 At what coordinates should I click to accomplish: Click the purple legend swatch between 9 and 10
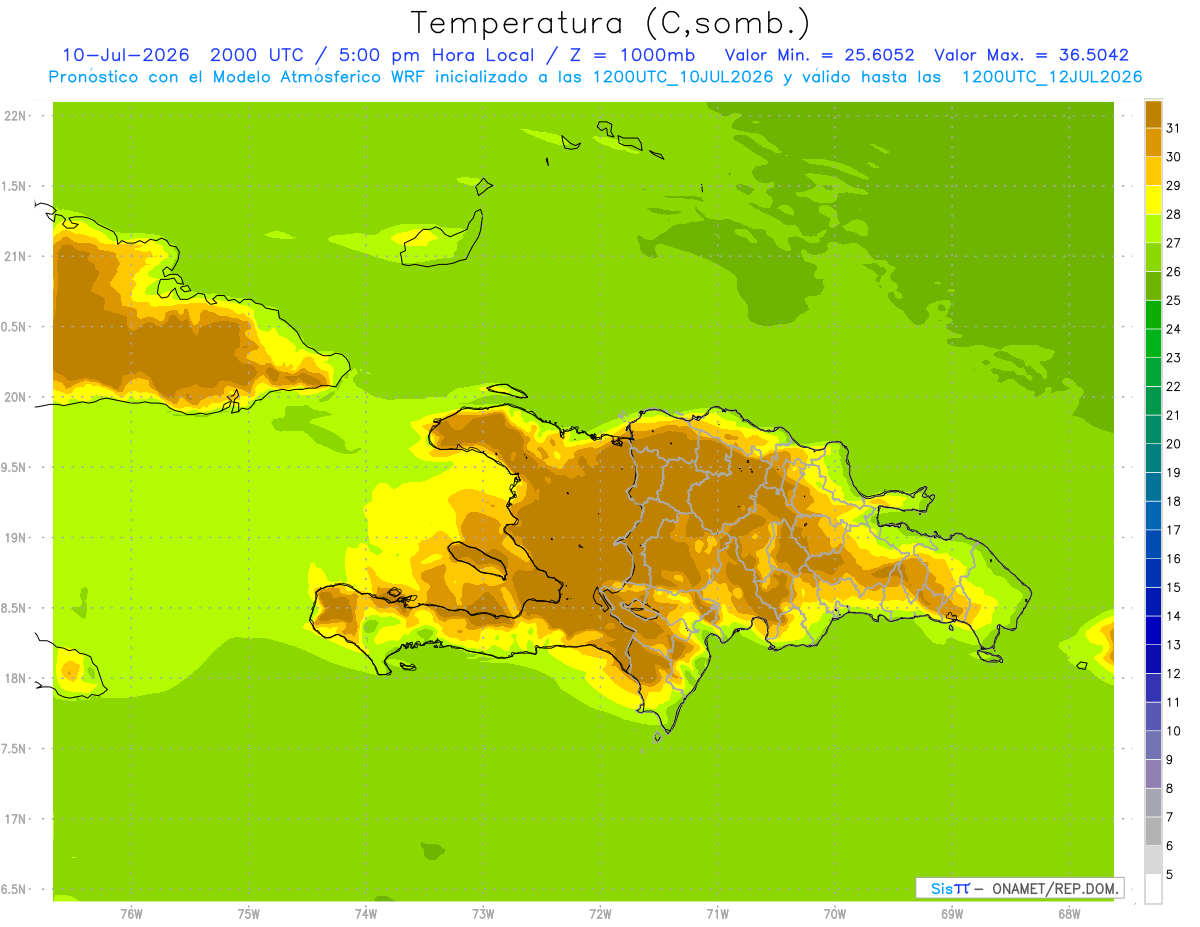point(1153,745)
